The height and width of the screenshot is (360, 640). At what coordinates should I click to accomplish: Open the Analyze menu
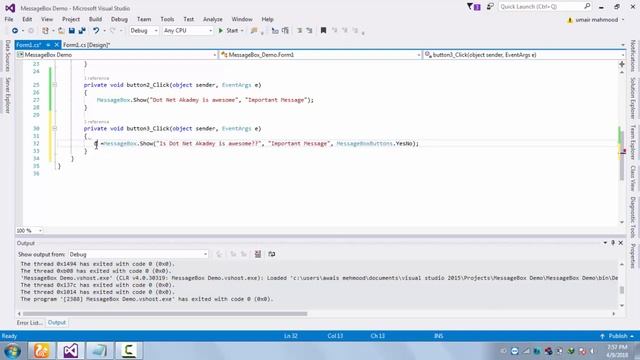(x=213, y=19)
